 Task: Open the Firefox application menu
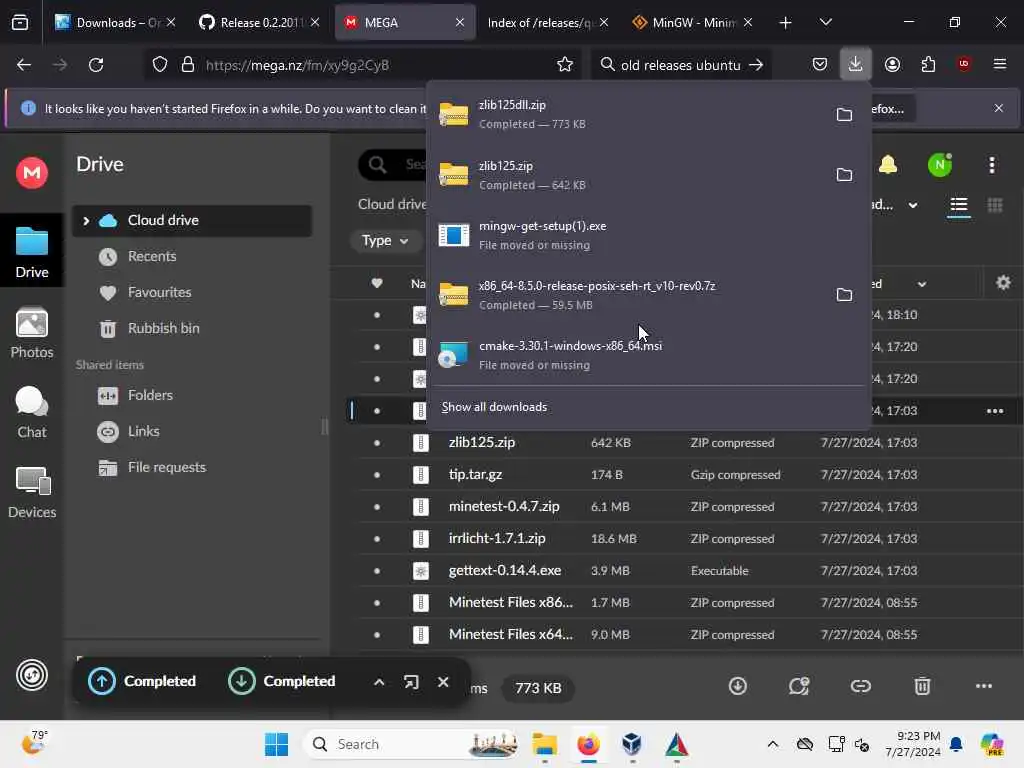pos(1000,64)
